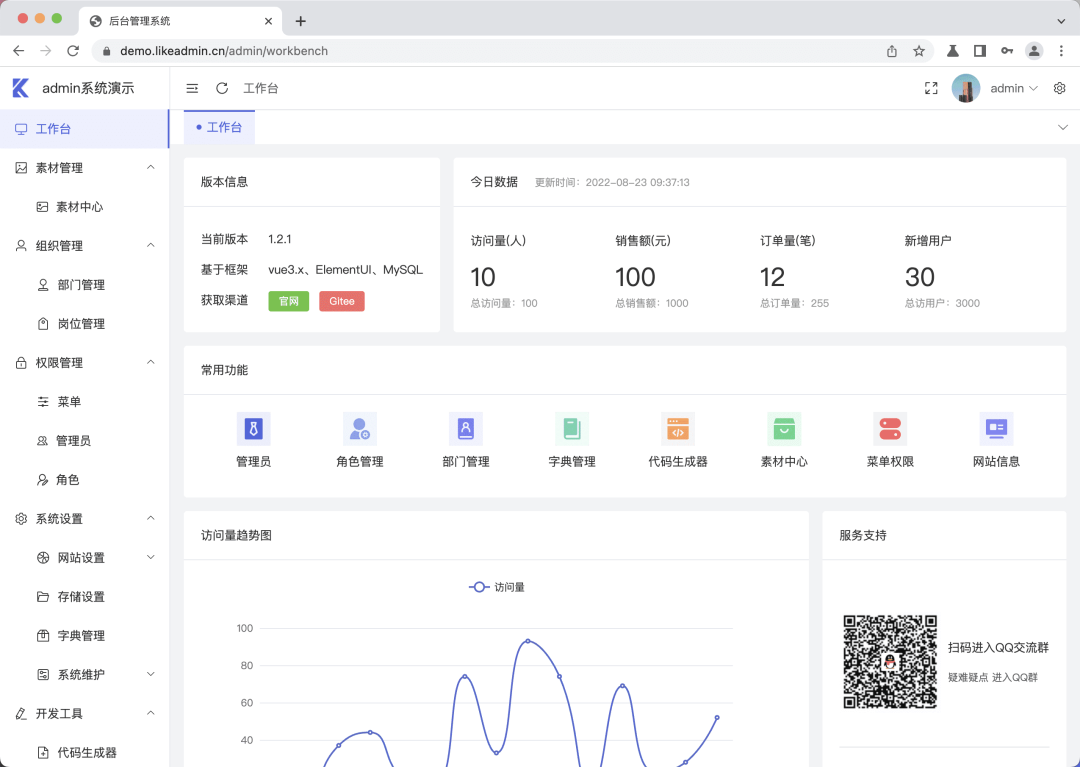The height and width of the screenshot is (767, 1080).
Task: Click the refresh page icon beside breadcrumb
Action: pyautogui.click(x=222, y=88)
